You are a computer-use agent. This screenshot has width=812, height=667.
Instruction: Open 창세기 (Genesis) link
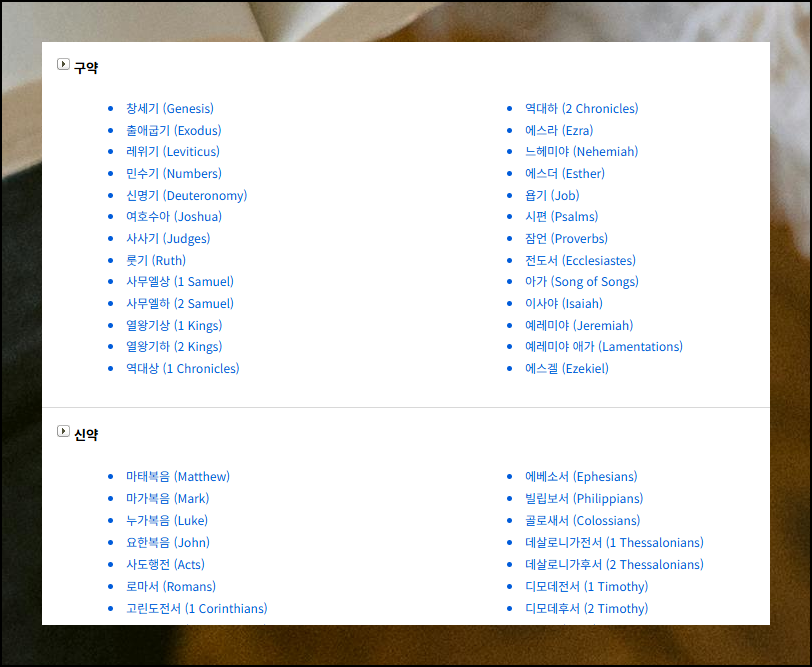[170, 109]
